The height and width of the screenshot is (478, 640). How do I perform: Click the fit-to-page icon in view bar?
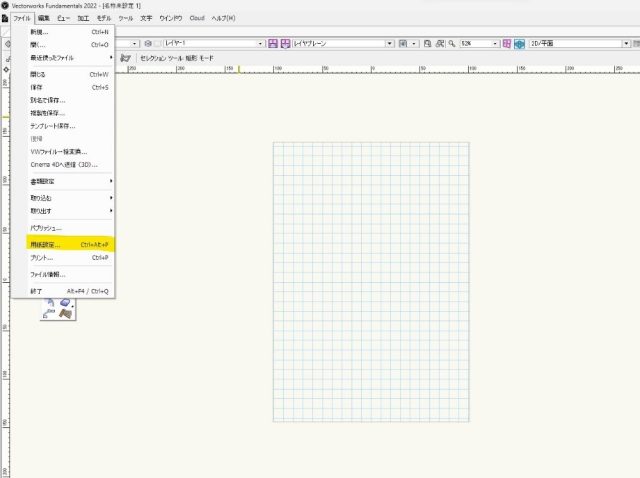pos(426,44)
